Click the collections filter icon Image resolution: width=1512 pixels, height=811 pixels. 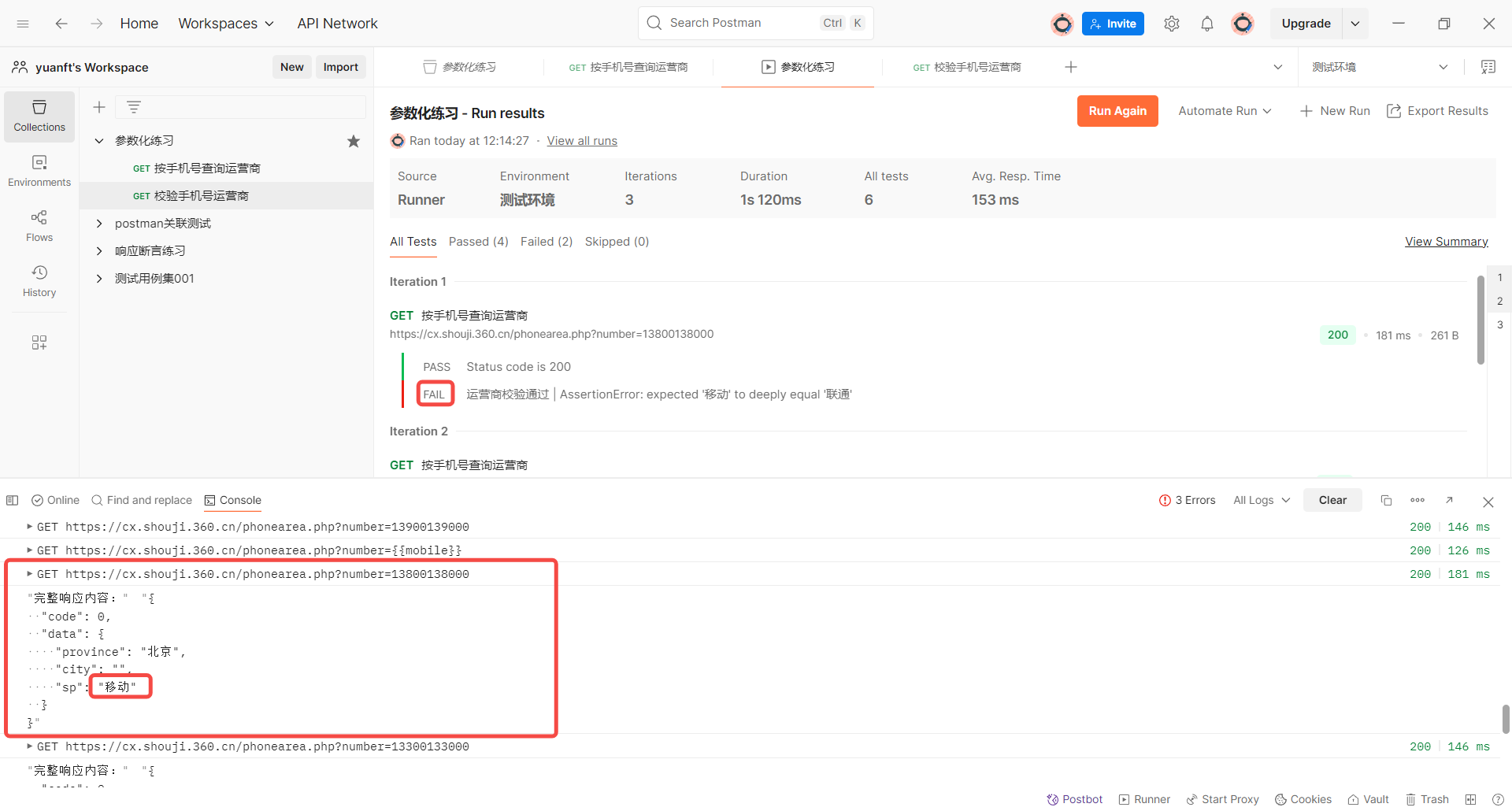point(134,107)
